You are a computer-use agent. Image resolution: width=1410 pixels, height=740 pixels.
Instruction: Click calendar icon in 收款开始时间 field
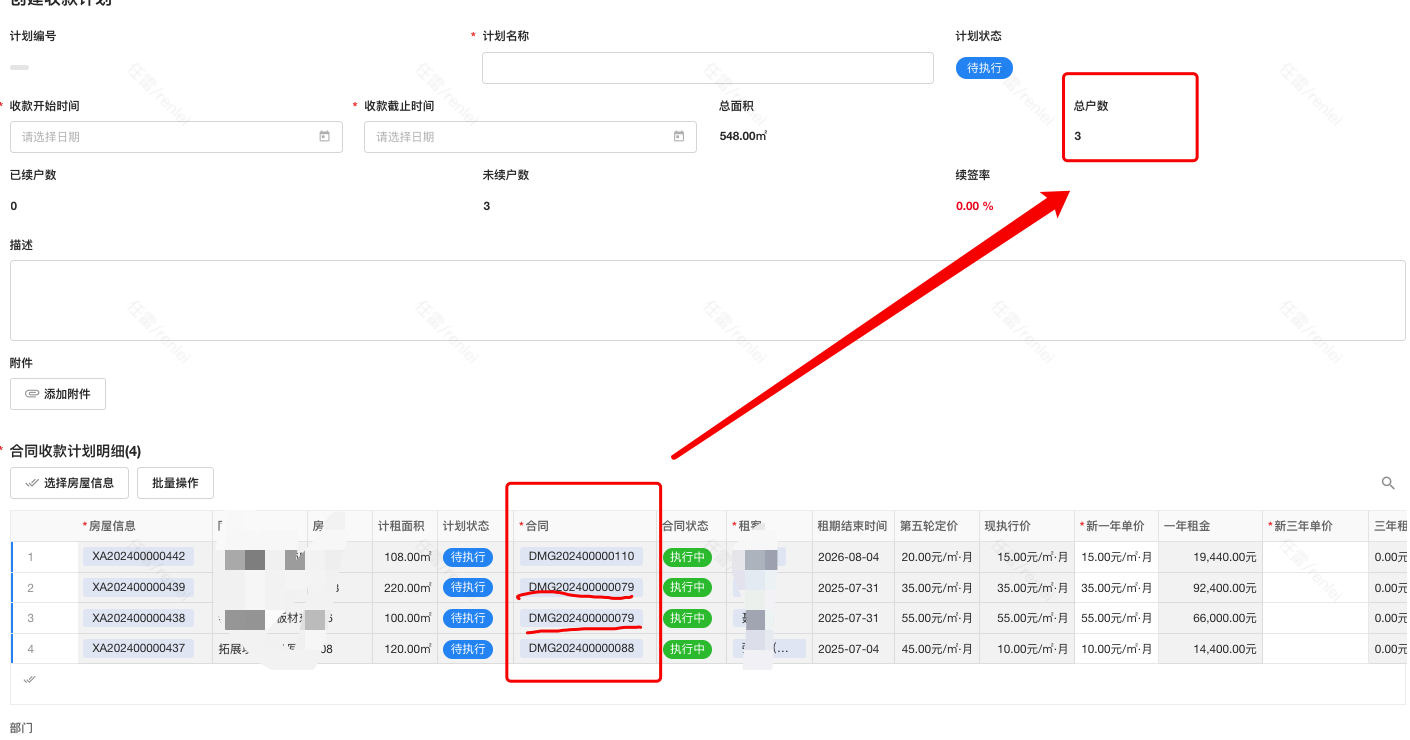[324, 137]
